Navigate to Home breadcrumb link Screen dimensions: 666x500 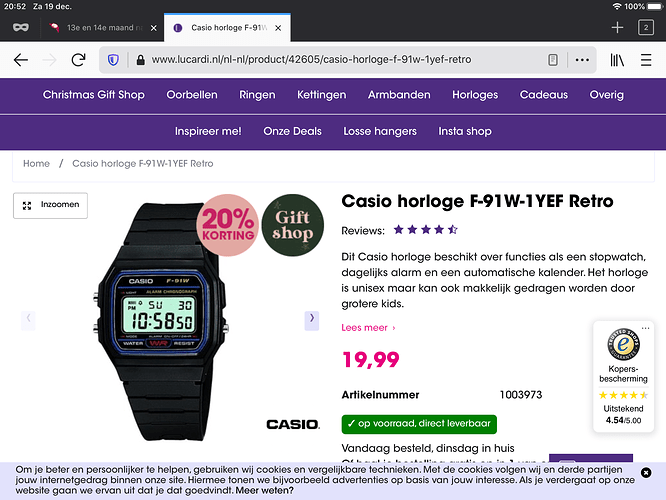[x=36, y=164]
